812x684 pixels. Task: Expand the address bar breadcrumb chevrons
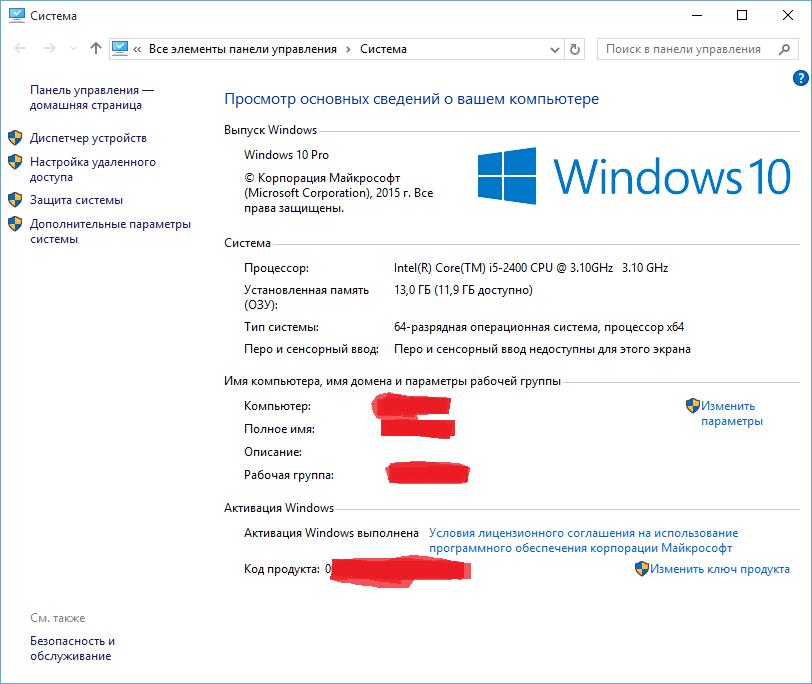[x=137, y=49]
